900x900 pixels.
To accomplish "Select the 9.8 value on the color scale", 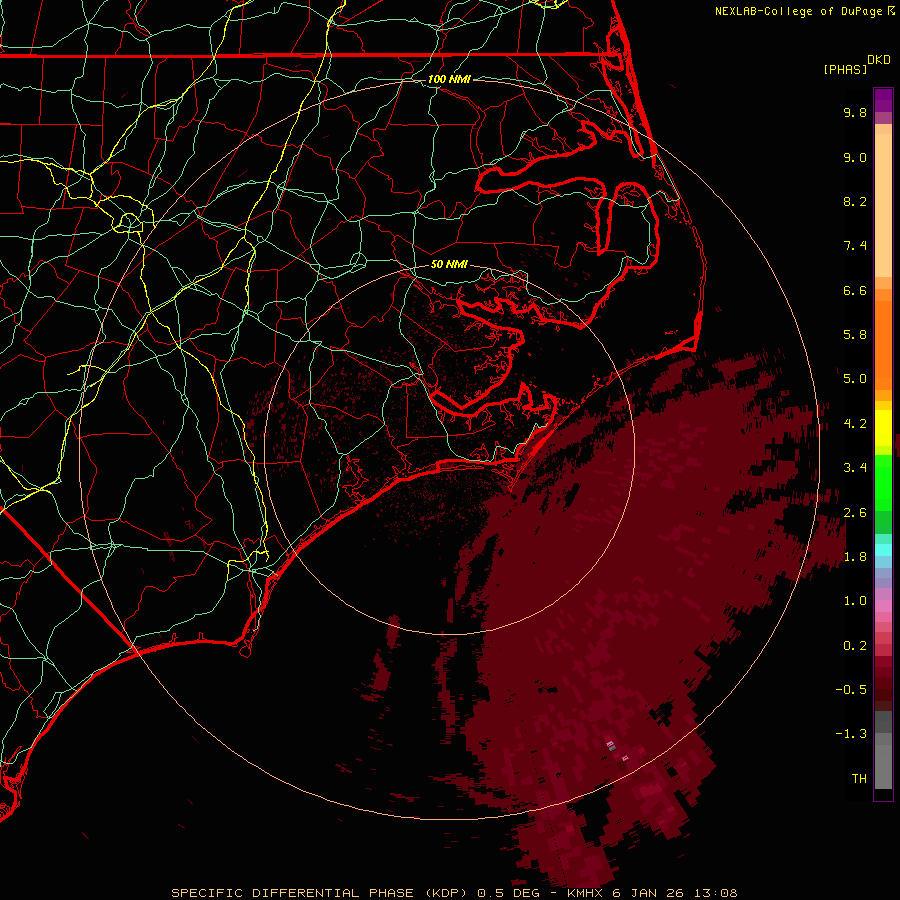I will (855, 112).
